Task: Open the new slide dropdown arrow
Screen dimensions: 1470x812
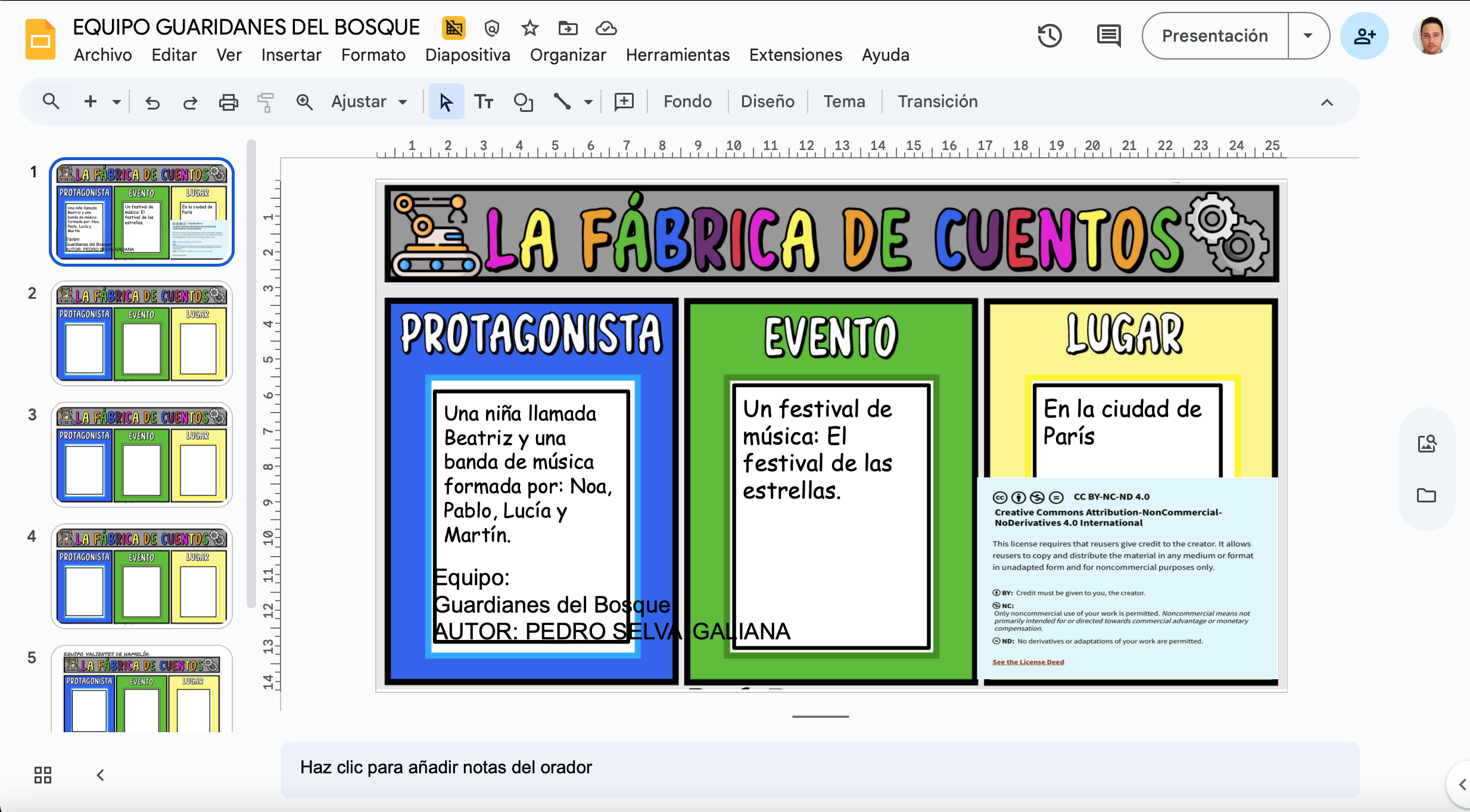Action: point(117,102)
